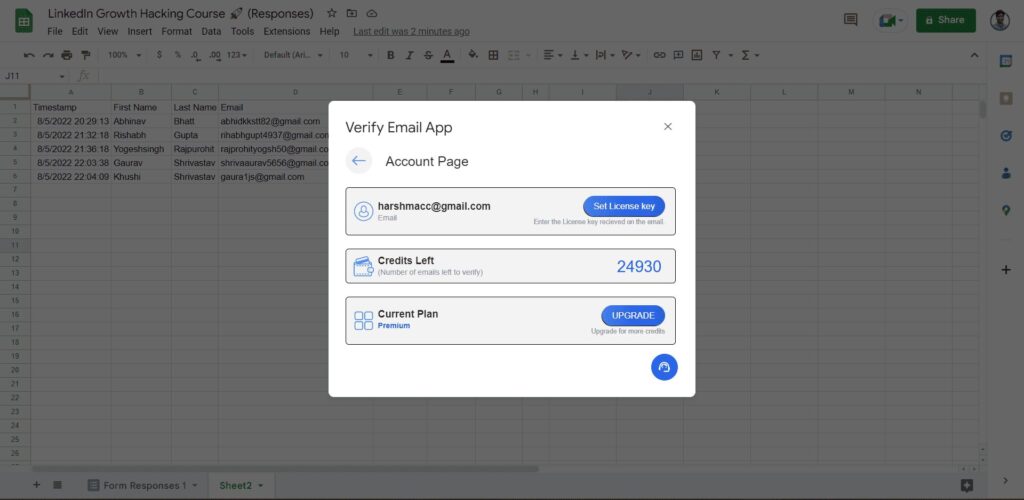Viewport: 1024px width, 500px height.
Task: Hide the side panel with the chevron
Action: 1006,481
